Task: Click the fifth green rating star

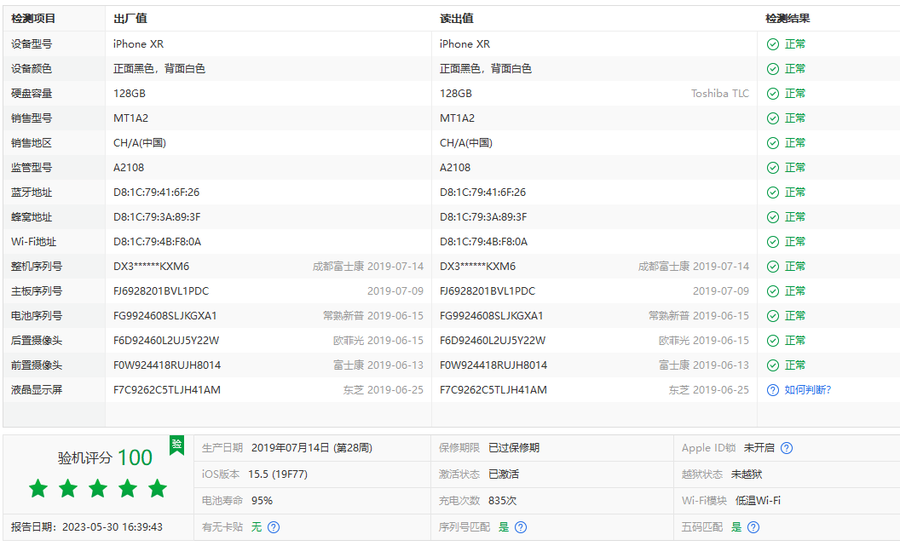Action: (x=157, y=489)
